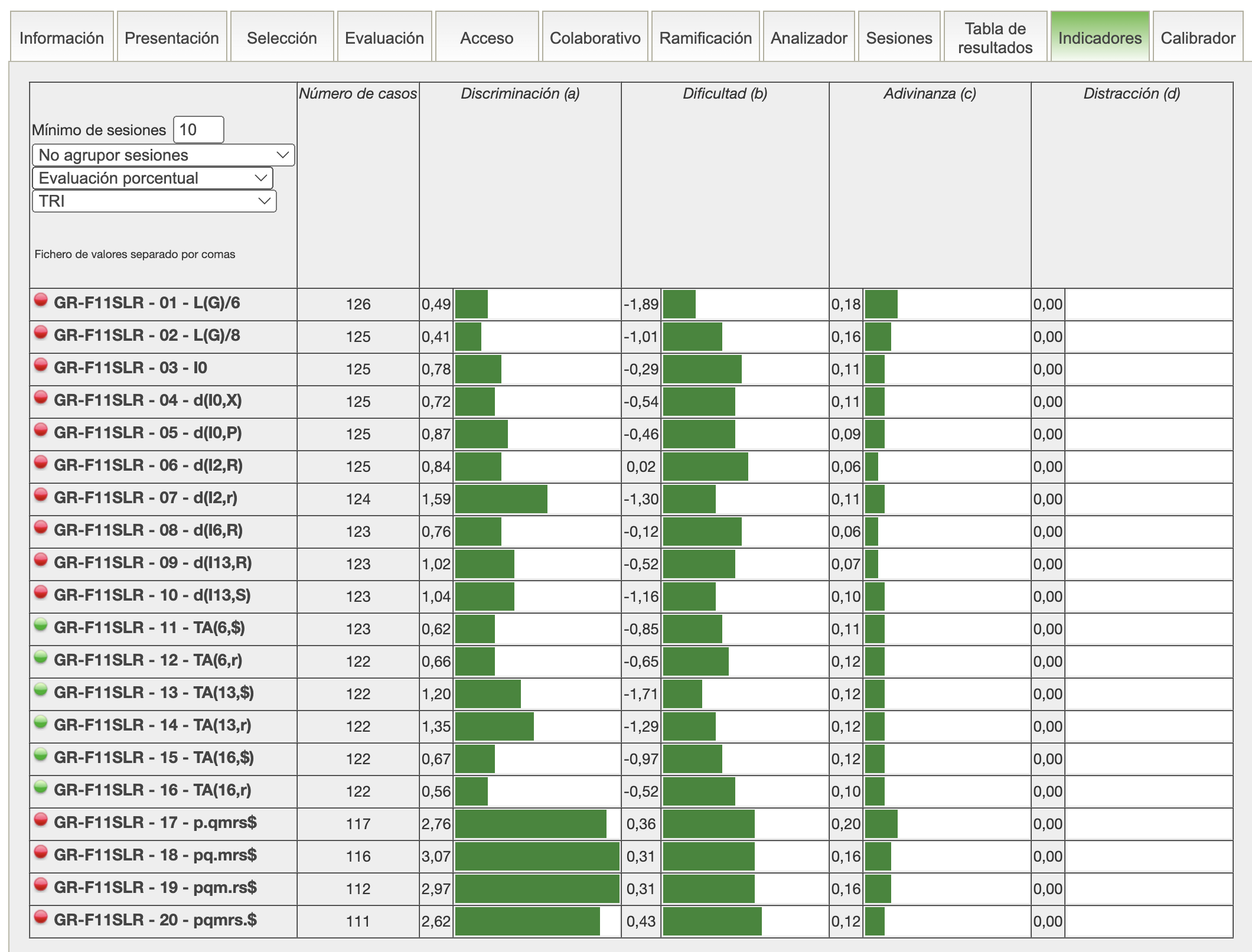Click red status dot for GR-F11SLR - 03 - I0
1252x952 pixels.
pyautogui.click(x=41, y=366)
